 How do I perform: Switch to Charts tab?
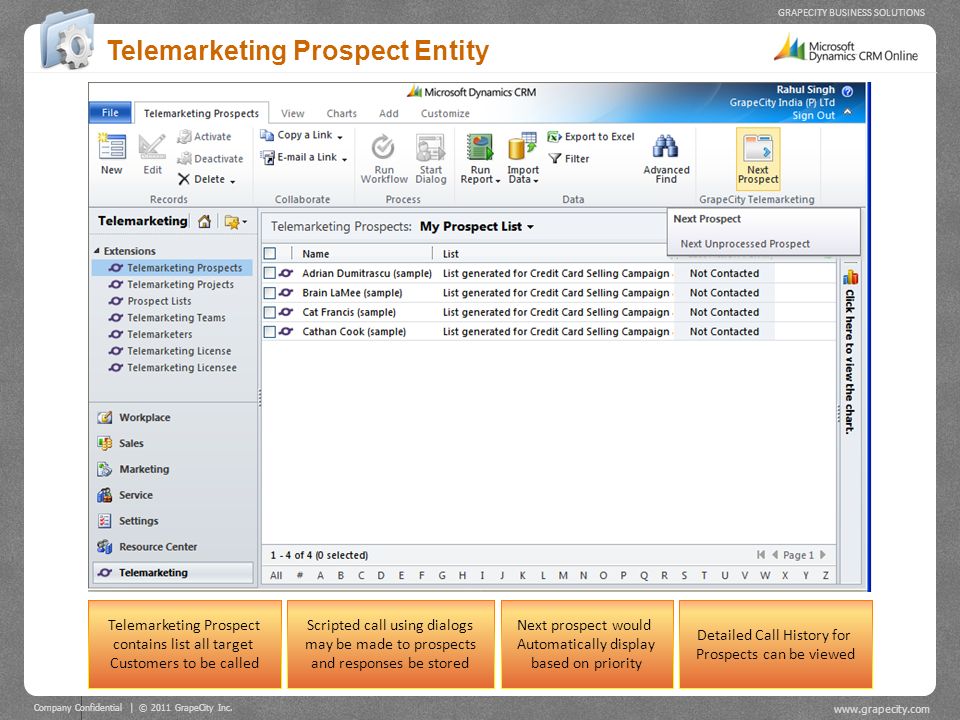pyautogui.click(x=342, y=113)
